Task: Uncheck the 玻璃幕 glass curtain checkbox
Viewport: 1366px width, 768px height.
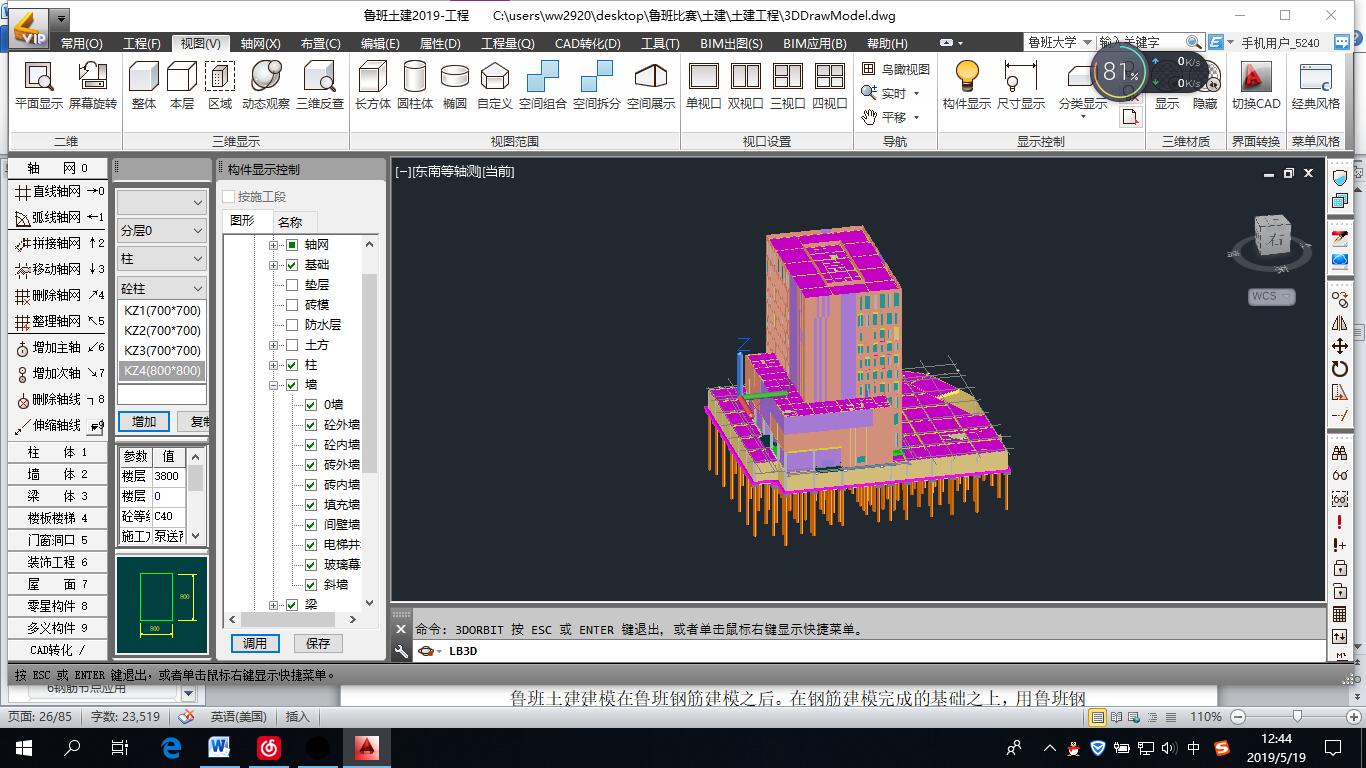Action: [311, 565]
